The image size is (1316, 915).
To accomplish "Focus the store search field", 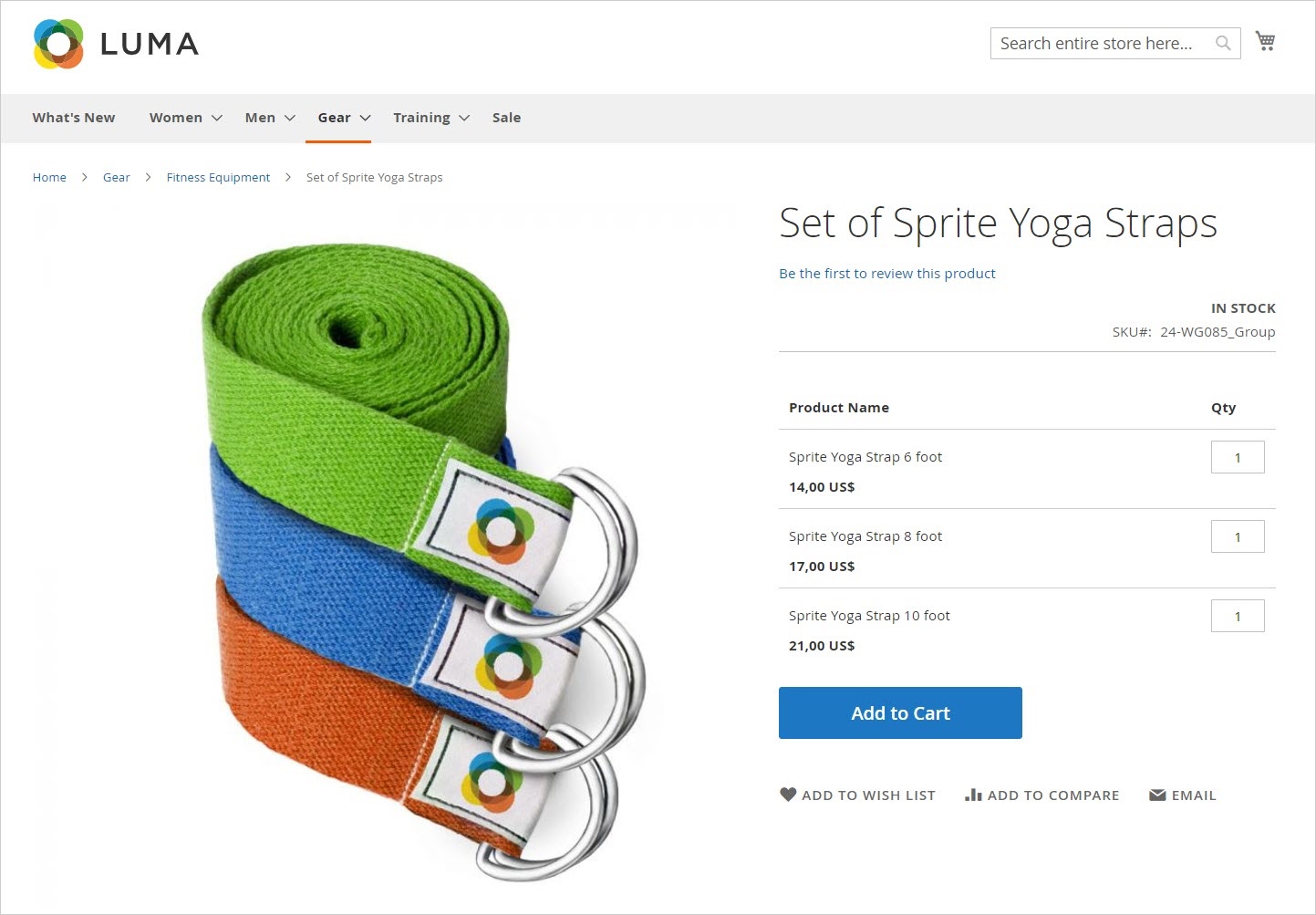I will point(1099,43).
